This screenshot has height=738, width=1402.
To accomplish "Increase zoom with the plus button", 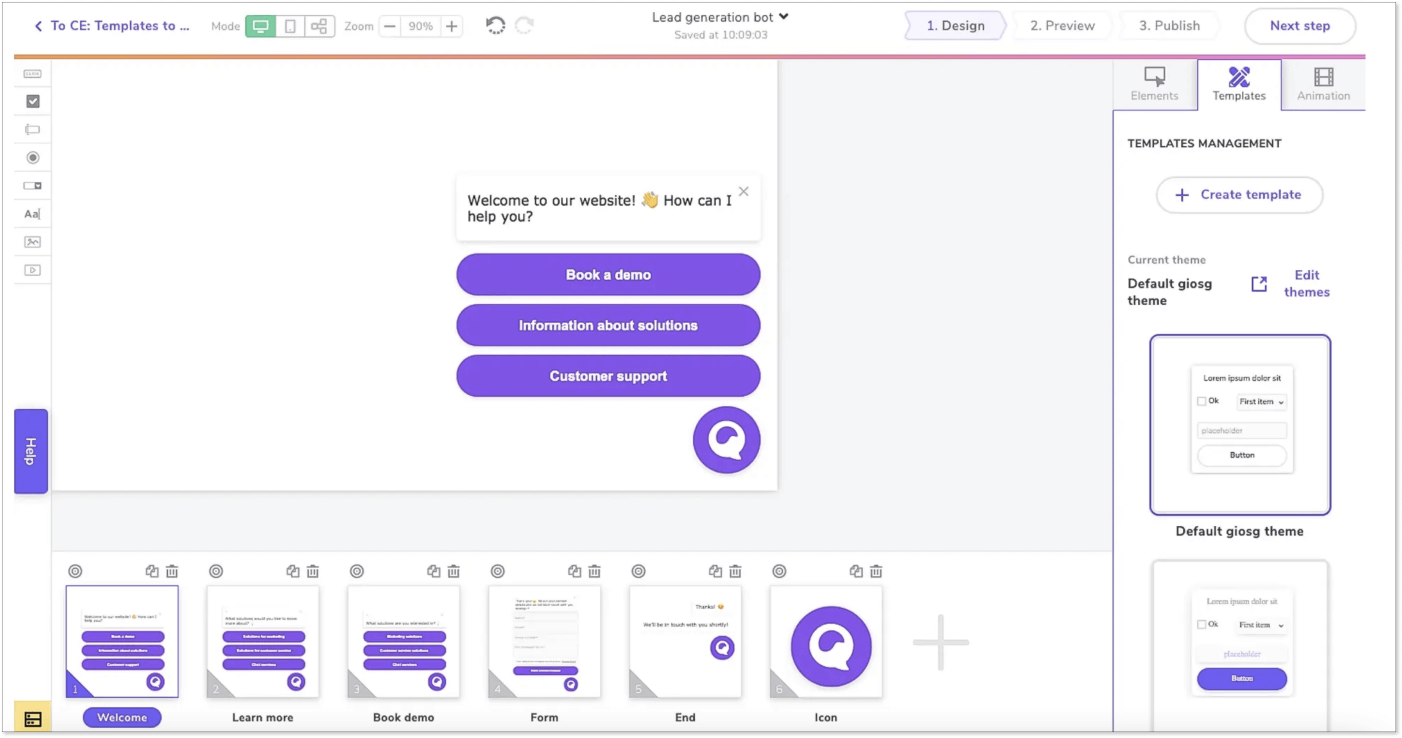I will point(452,26).
